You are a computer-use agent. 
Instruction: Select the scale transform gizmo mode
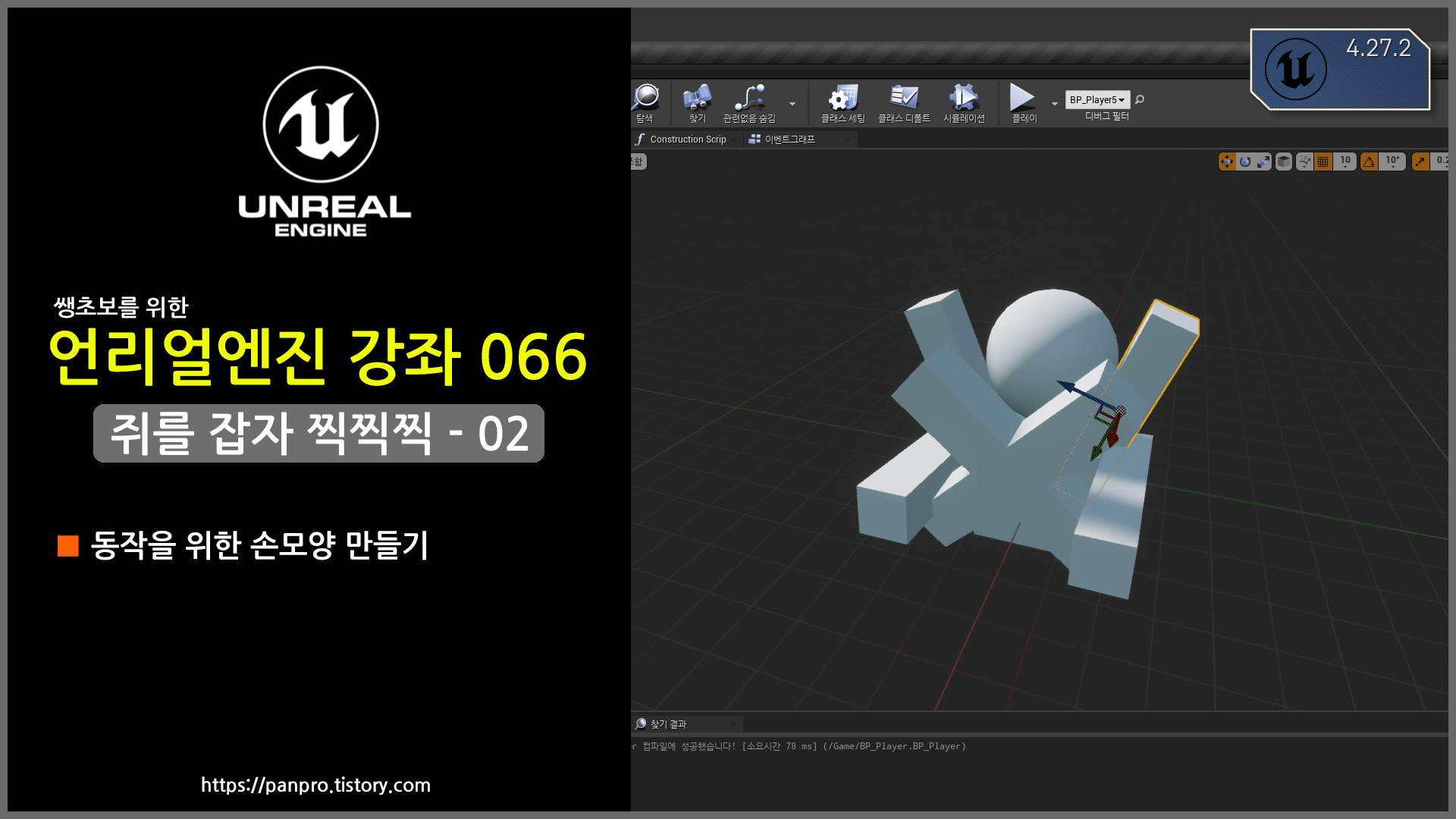tap(1263, 162)
